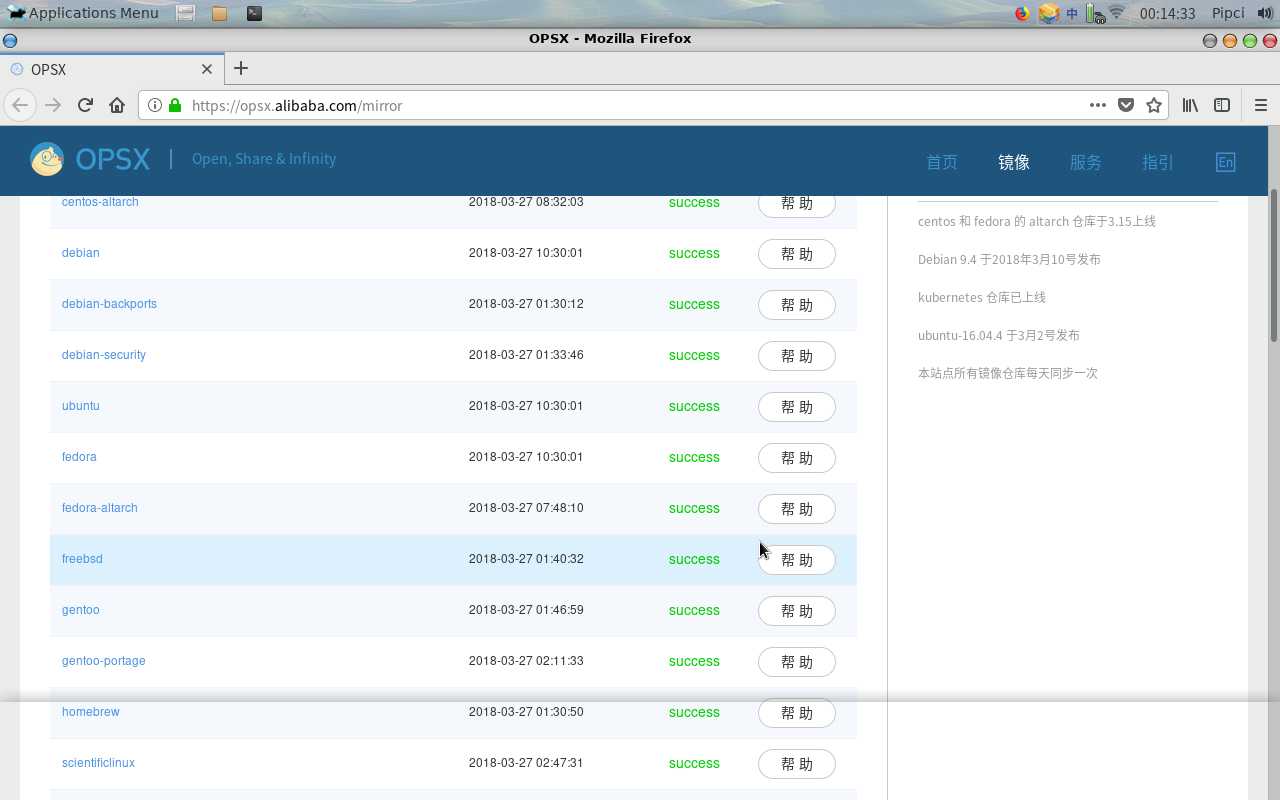The width and height of the screenshot is (1280, 800).
Task: Open the Wi-Fi network indicator
Action: click(1117, 13)
